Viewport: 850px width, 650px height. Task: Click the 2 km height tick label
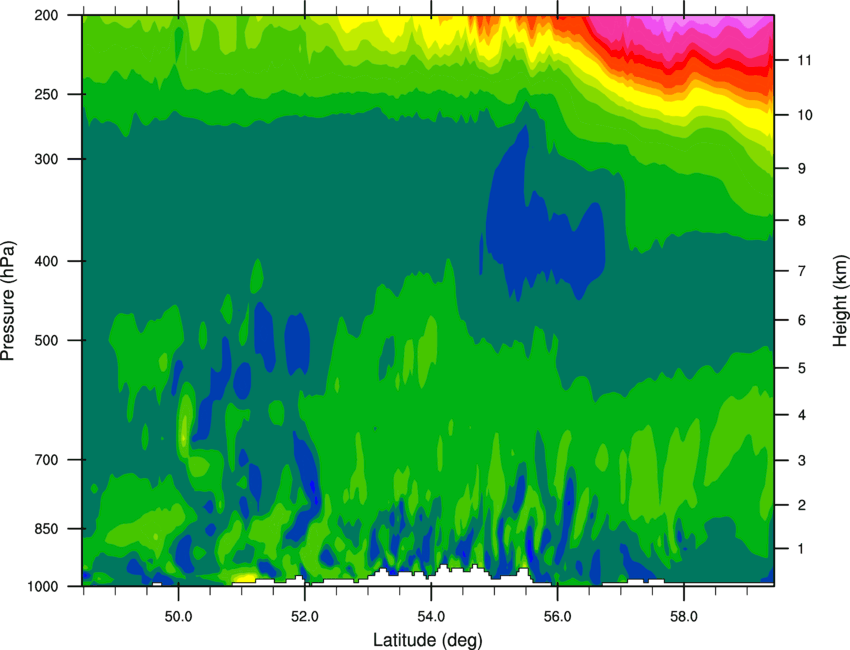coord(802,505)
